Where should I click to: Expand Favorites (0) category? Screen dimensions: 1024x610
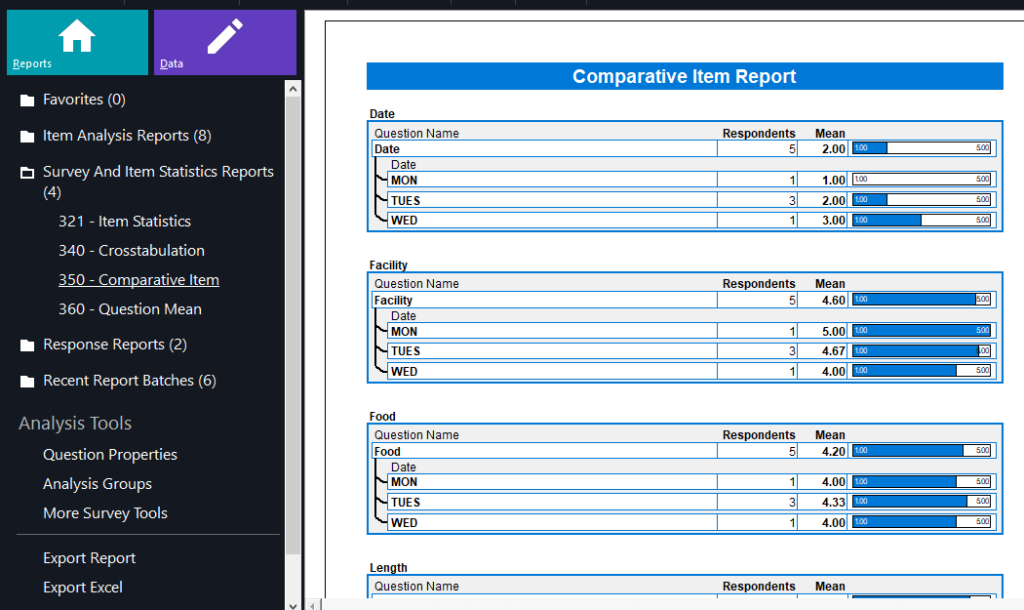(84, 99)
